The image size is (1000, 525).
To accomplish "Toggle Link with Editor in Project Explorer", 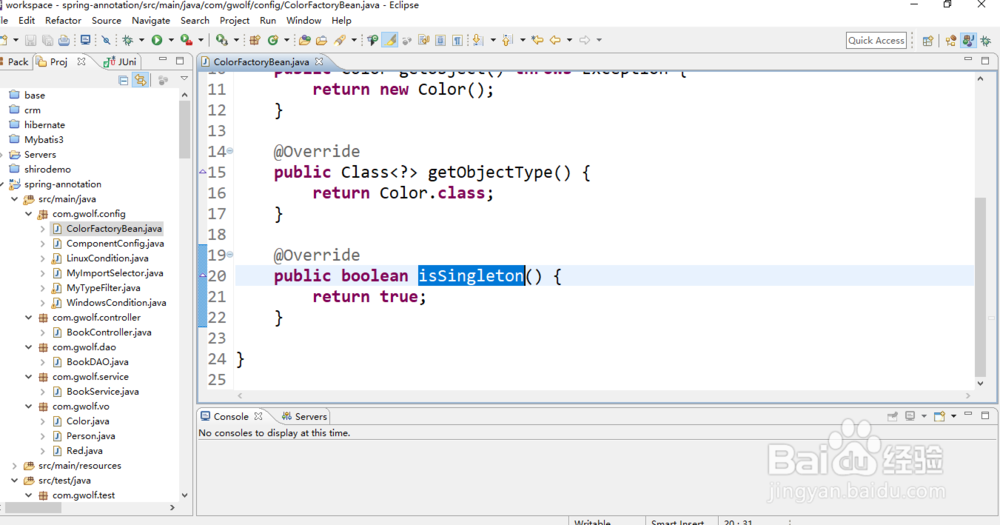I will point(140,80).
